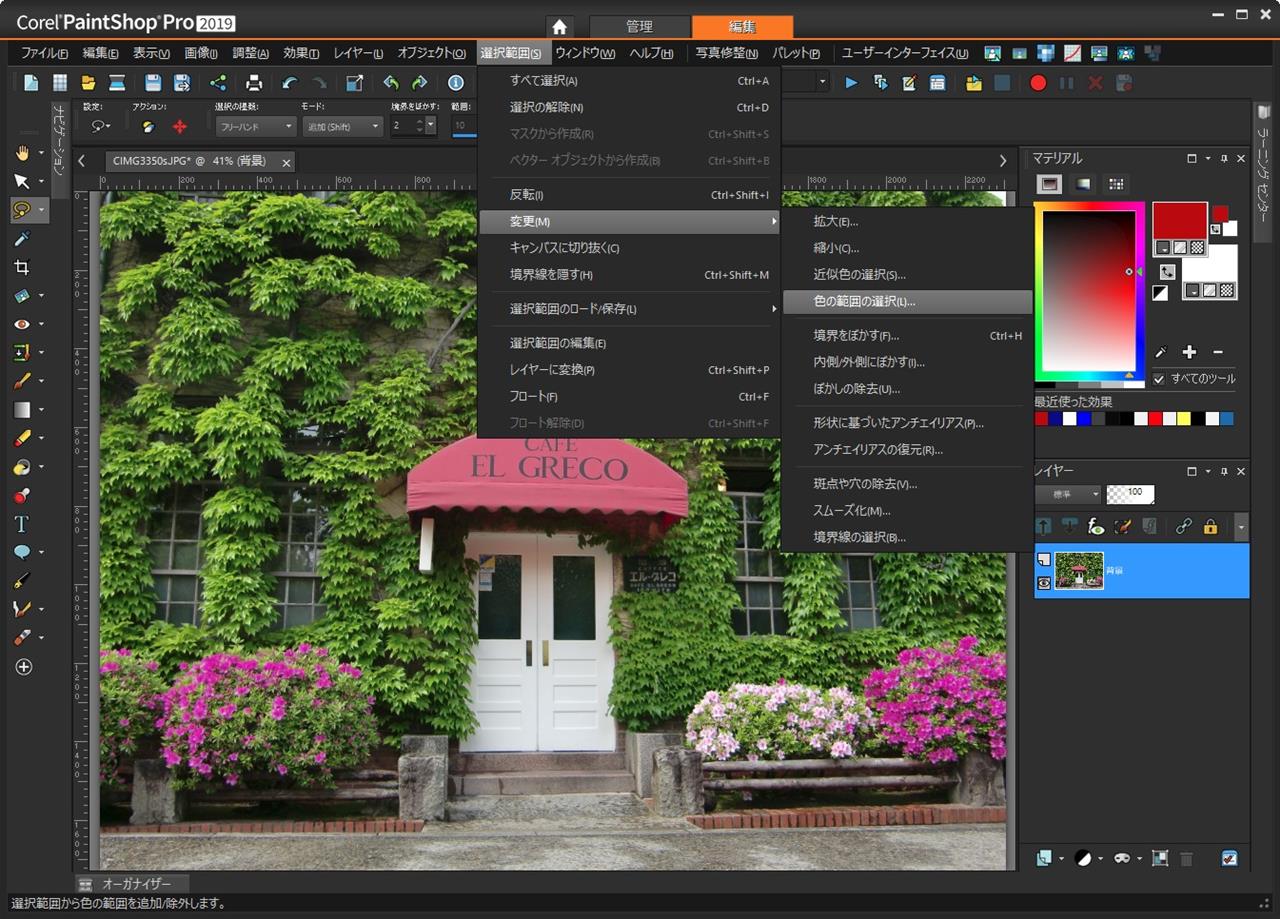The width and height of the screenshot is (1280, 919).
Task: Close the CIMG3350s.JPG document tab
Action: click(286, 162)
